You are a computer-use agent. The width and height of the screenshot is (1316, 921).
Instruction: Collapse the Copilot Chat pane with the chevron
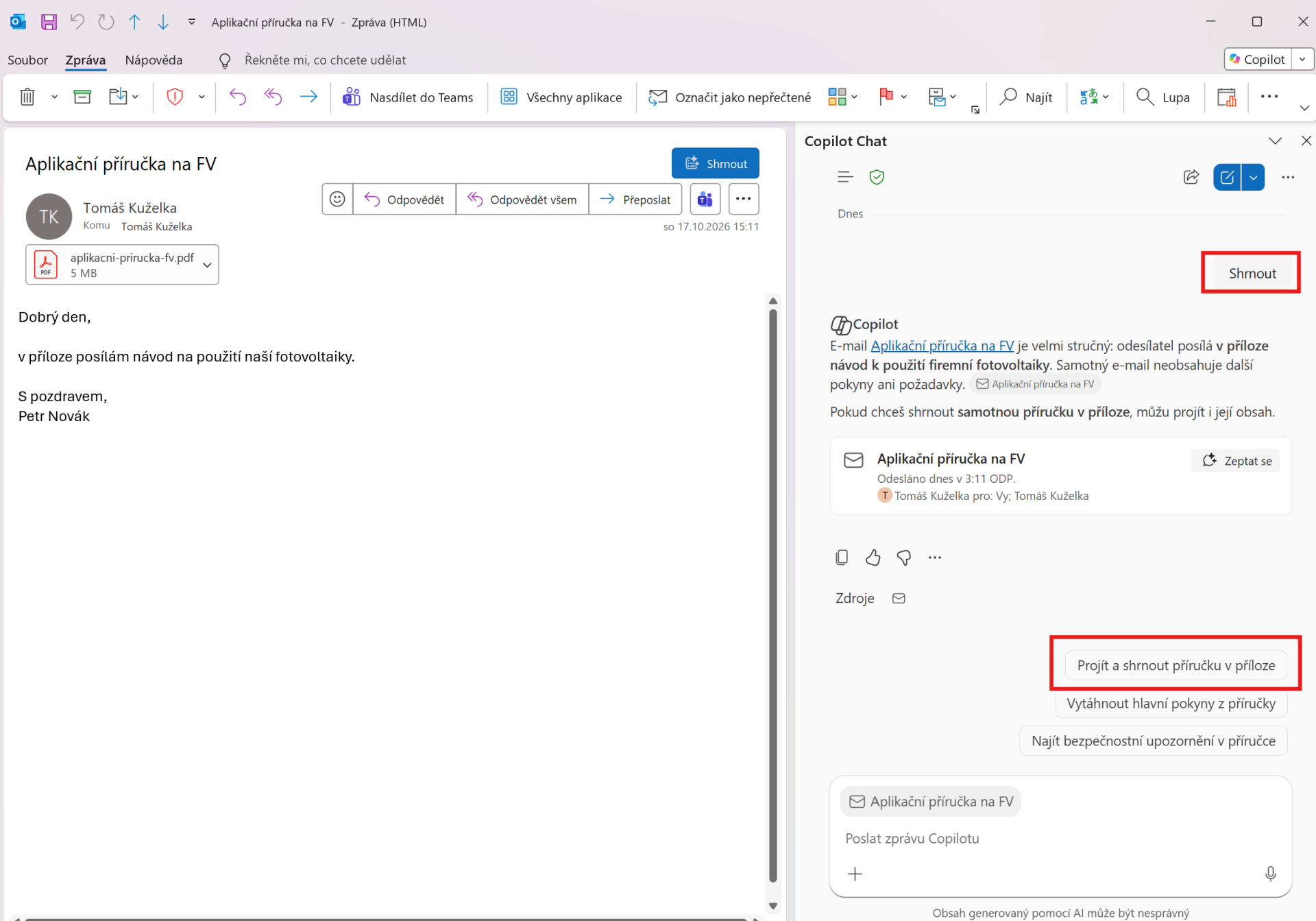point(1275,141)
